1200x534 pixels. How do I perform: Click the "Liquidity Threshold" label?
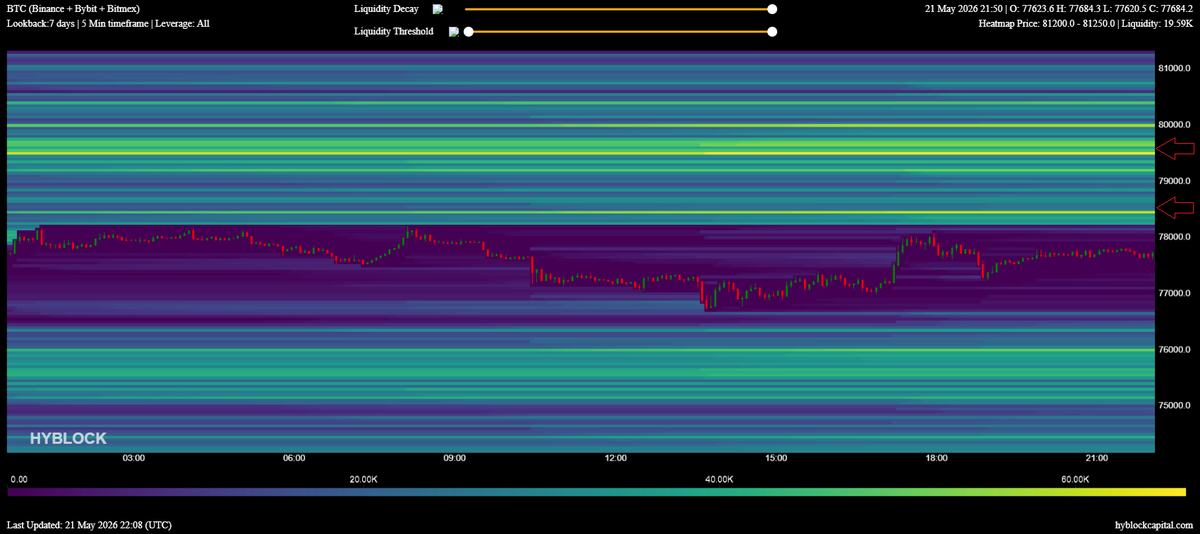point(394,31)
